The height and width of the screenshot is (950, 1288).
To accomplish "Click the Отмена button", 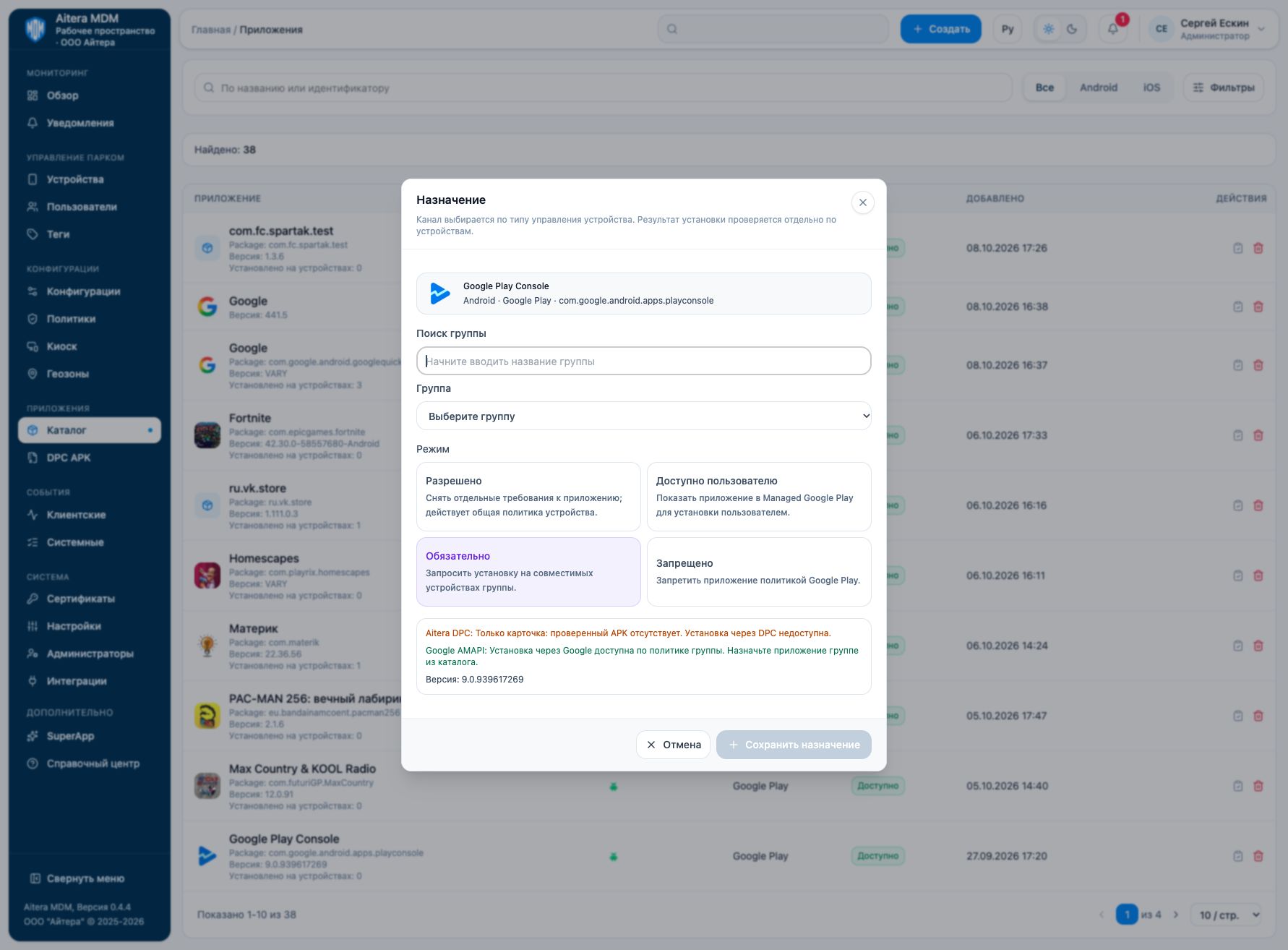I will click(x=673, y=745).
